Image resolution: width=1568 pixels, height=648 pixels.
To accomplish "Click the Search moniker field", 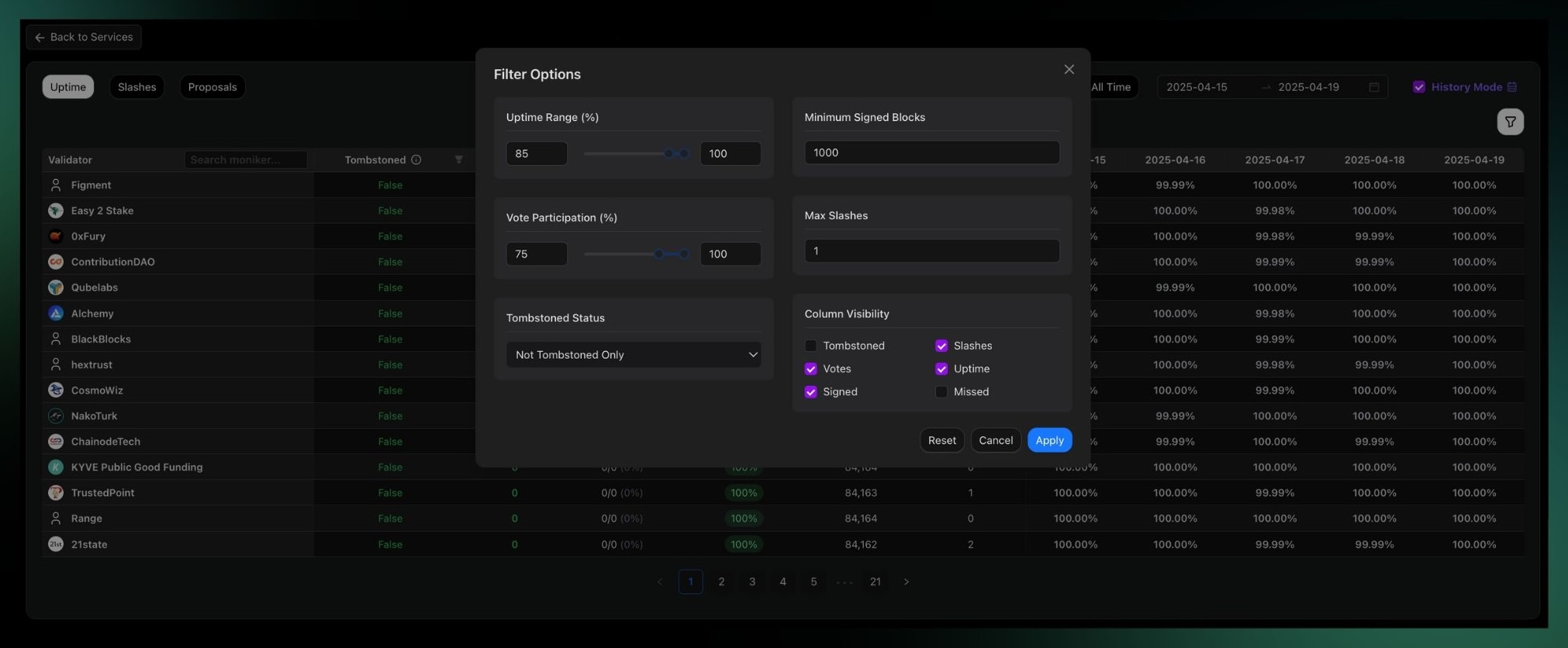I will [246, 160].
